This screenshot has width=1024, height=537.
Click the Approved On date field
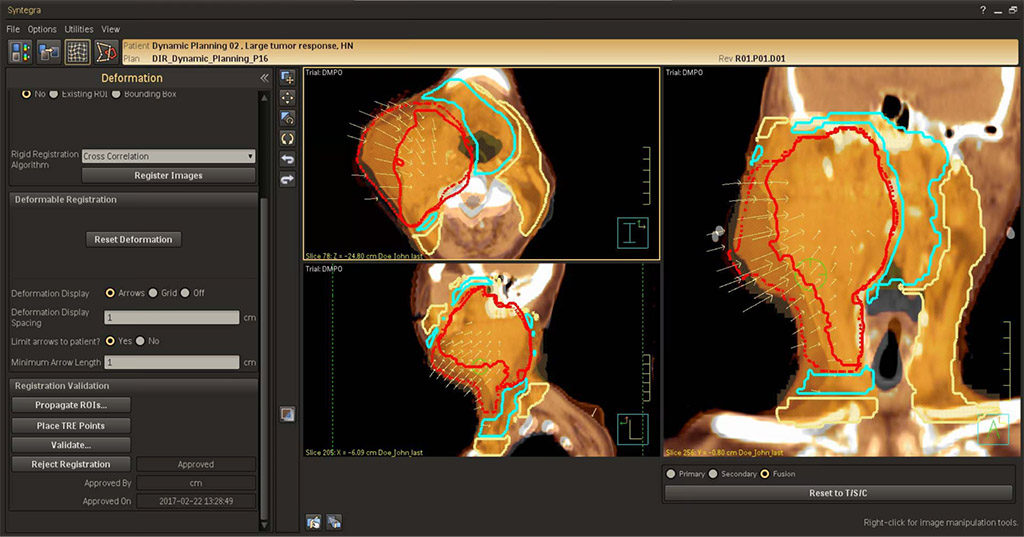[196, 502]
